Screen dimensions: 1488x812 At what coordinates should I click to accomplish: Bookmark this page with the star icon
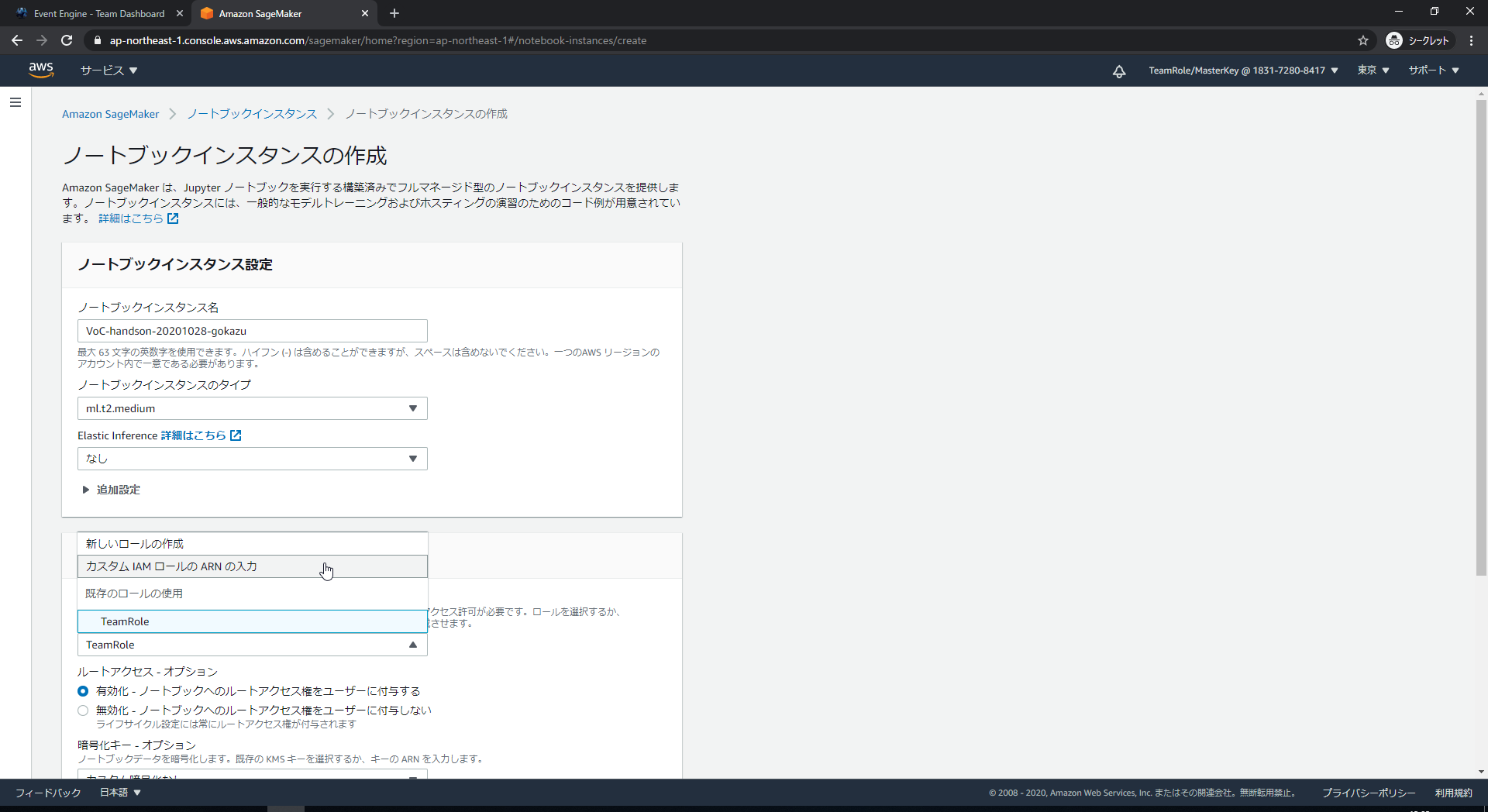coord(1363,40)
